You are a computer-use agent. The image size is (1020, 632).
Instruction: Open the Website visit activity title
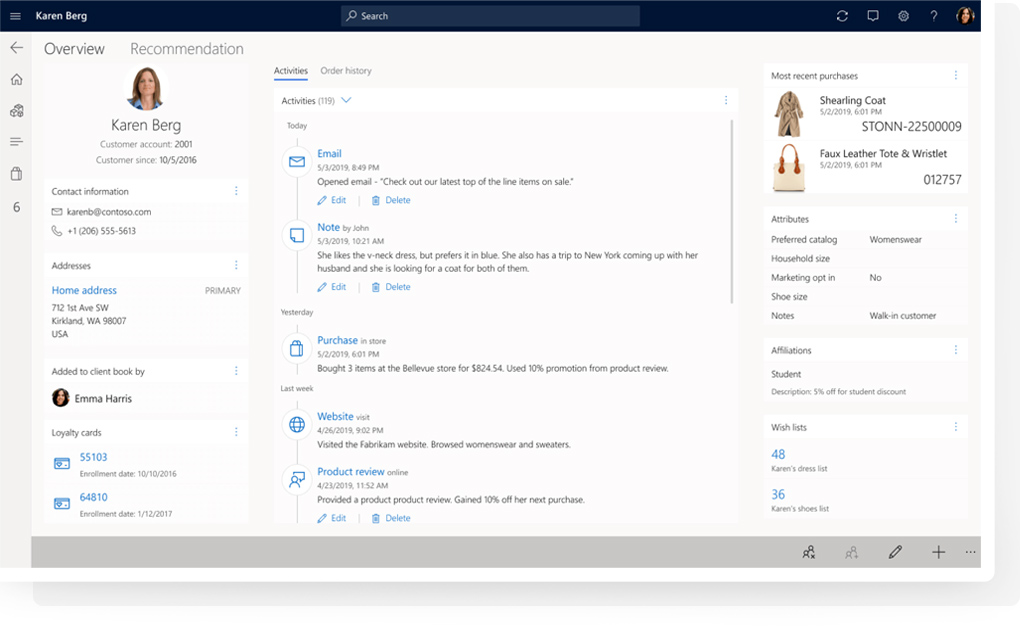pyautogui.click(x=335, y=416)
